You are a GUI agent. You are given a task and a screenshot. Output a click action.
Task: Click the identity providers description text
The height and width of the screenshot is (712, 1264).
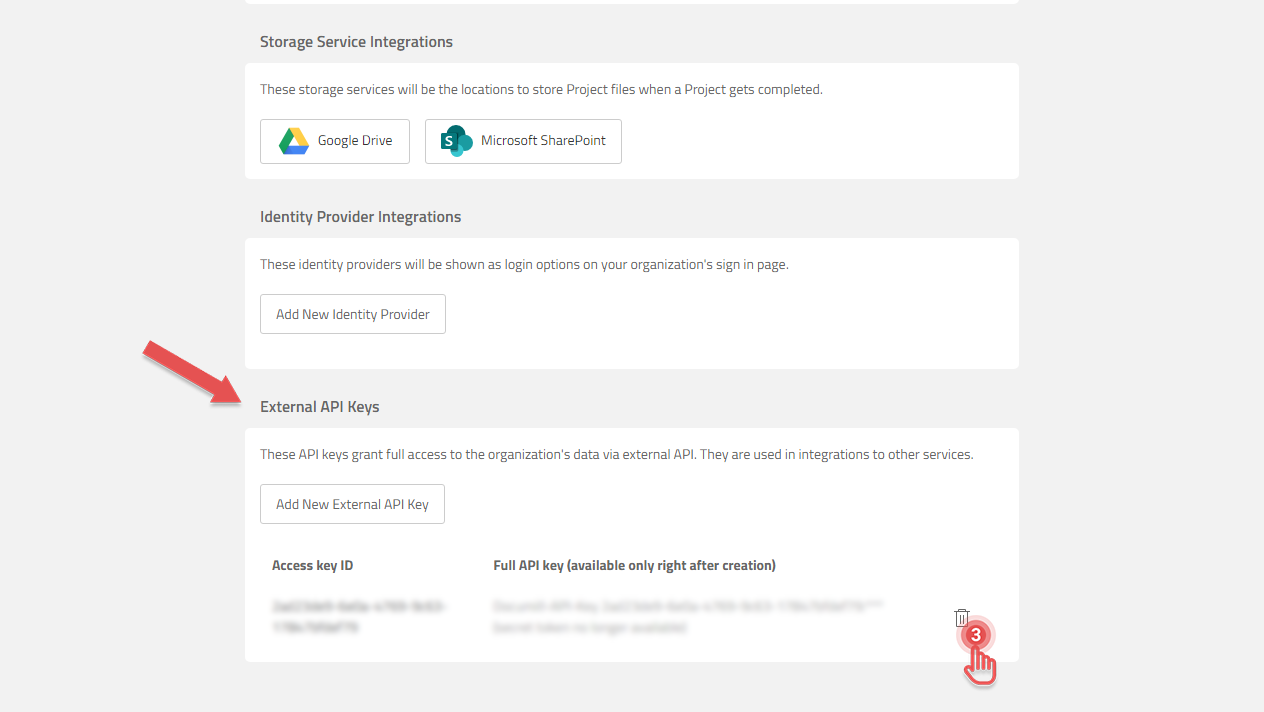(x=523, y=264)
